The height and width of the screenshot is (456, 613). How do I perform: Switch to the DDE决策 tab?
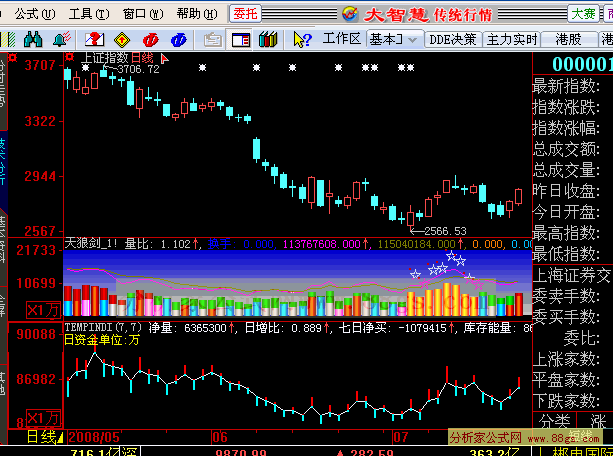click(453, 39)
